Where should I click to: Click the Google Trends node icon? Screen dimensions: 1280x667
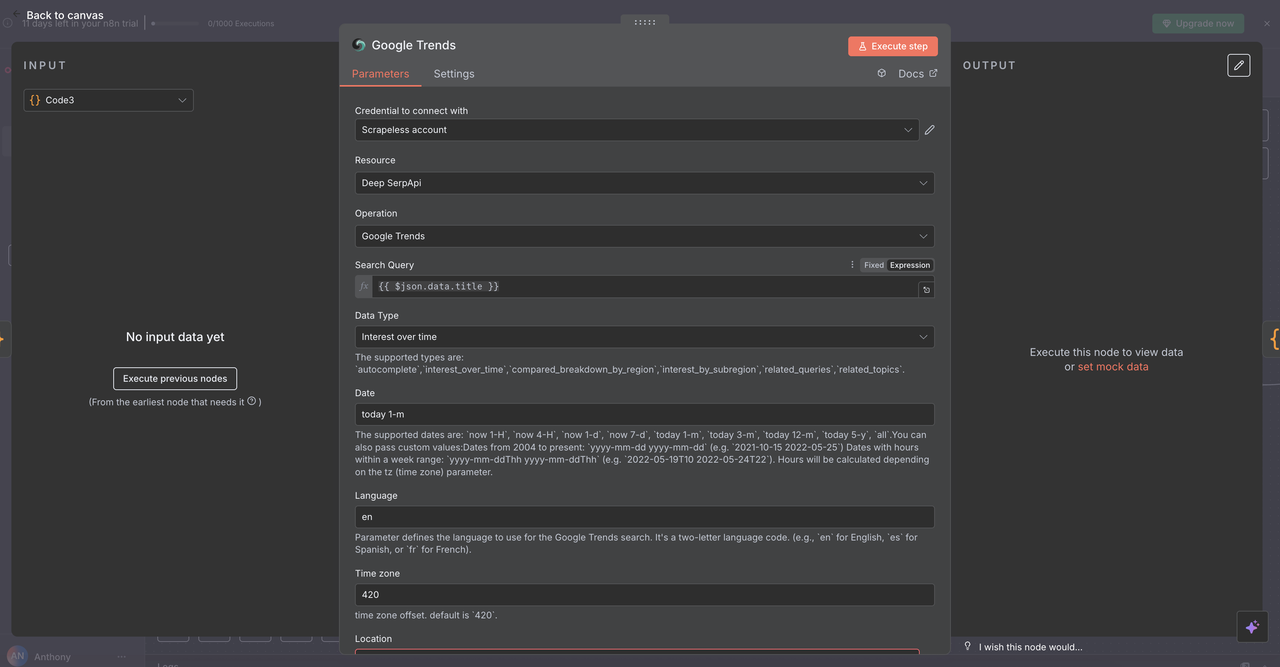[359, 45]
